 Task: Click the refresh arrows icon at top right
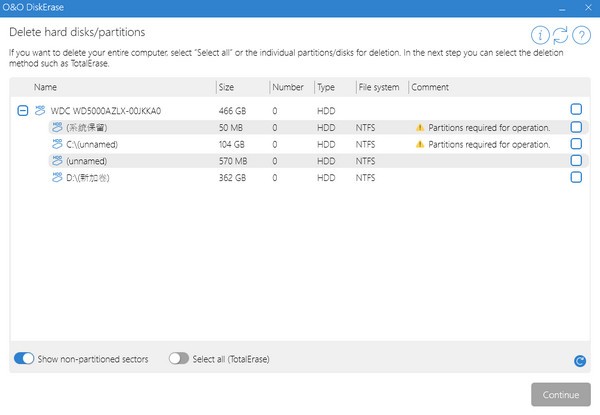click(560, 35)
